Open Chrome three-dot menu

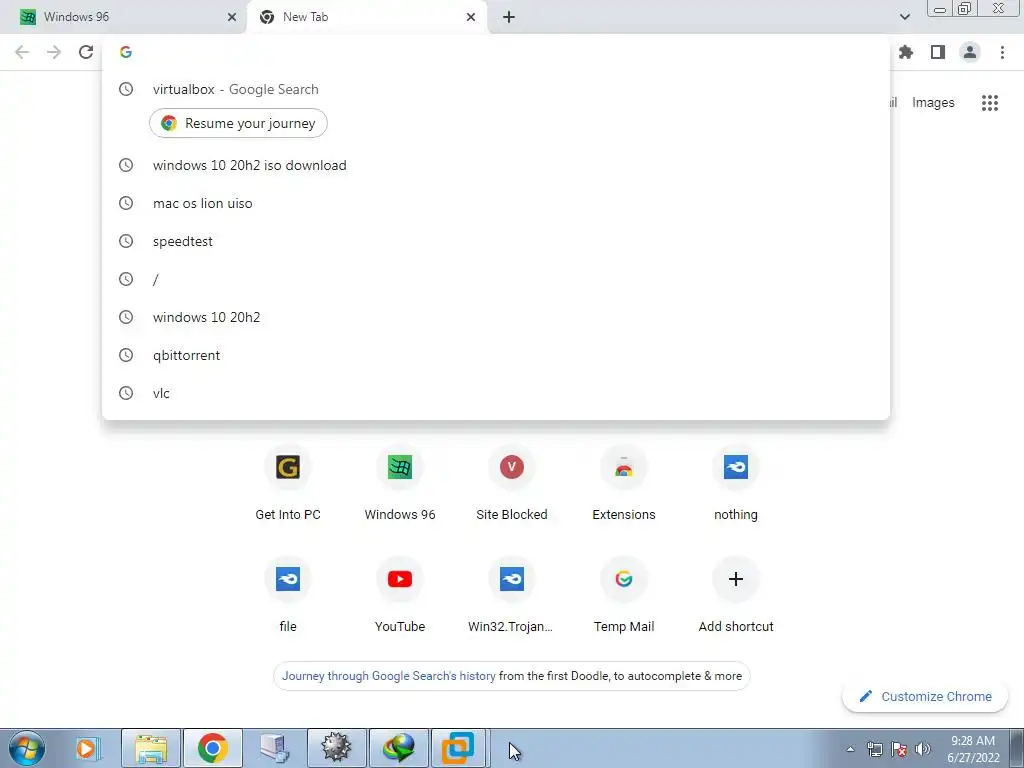1002,52
